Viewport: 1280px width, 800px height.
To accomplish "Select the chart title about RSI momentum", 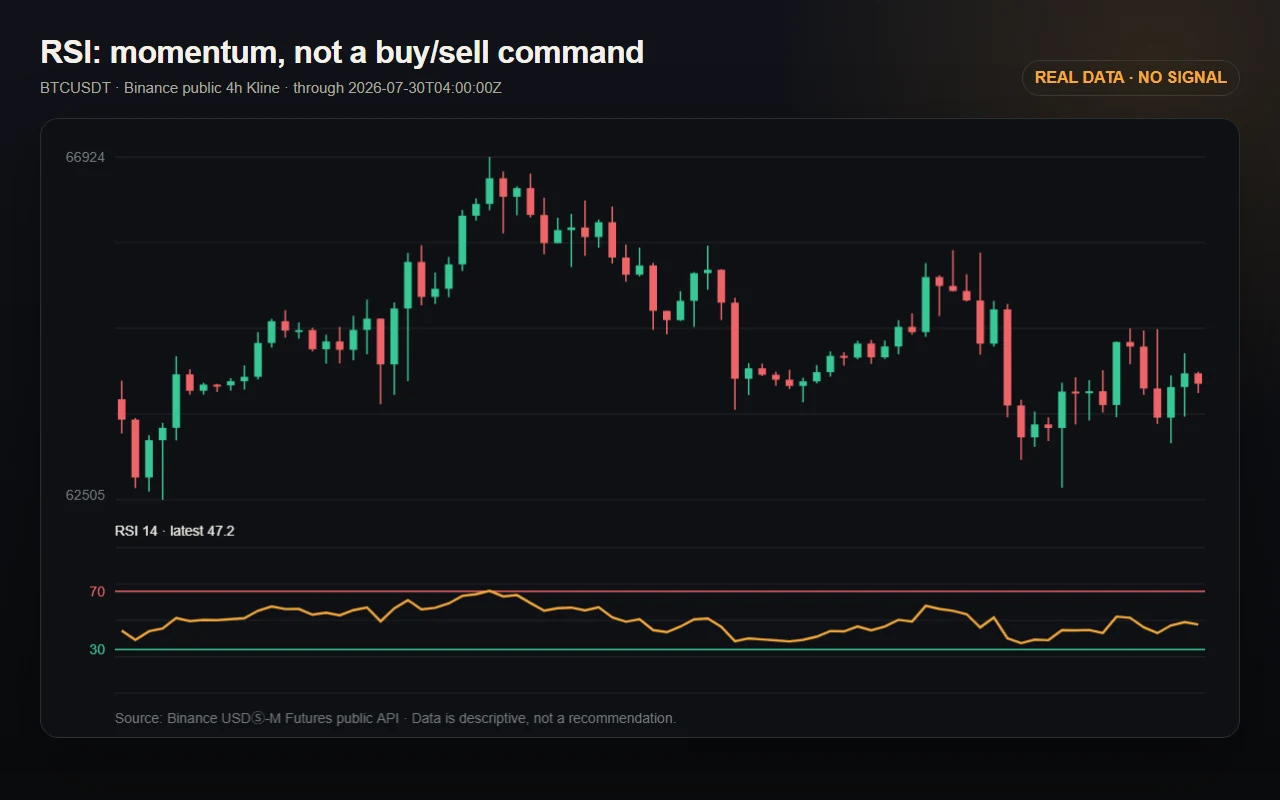I will click(x=342, y=52).
